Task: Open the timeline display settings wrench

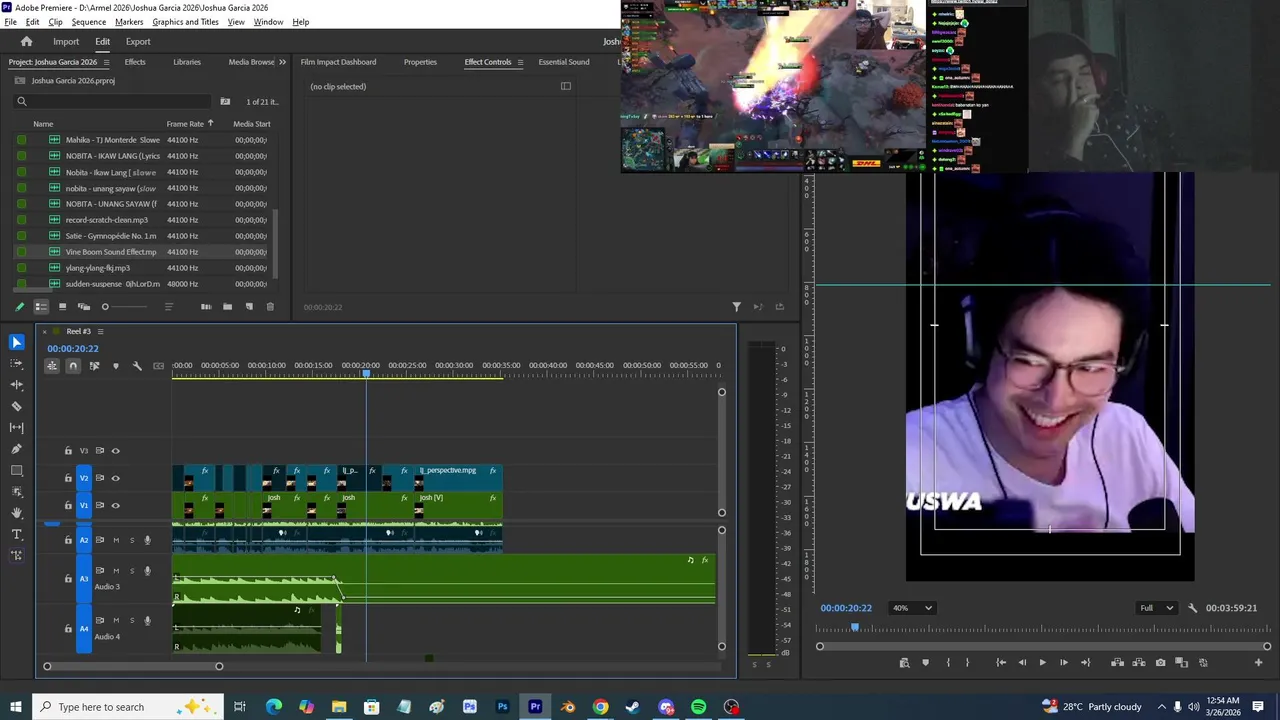Action: point(137,366)
